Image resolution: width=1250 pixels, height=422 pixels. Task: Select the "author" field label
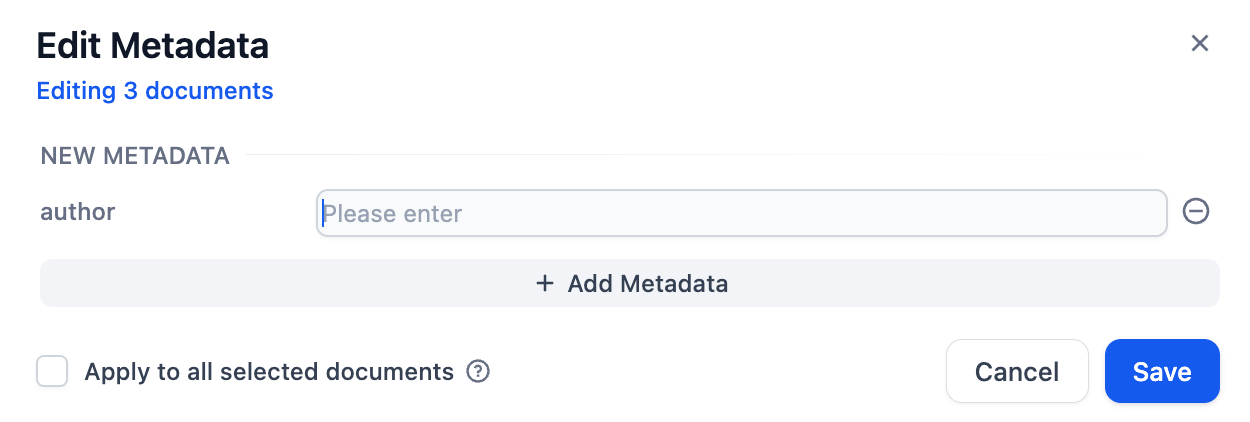[78, 212]
